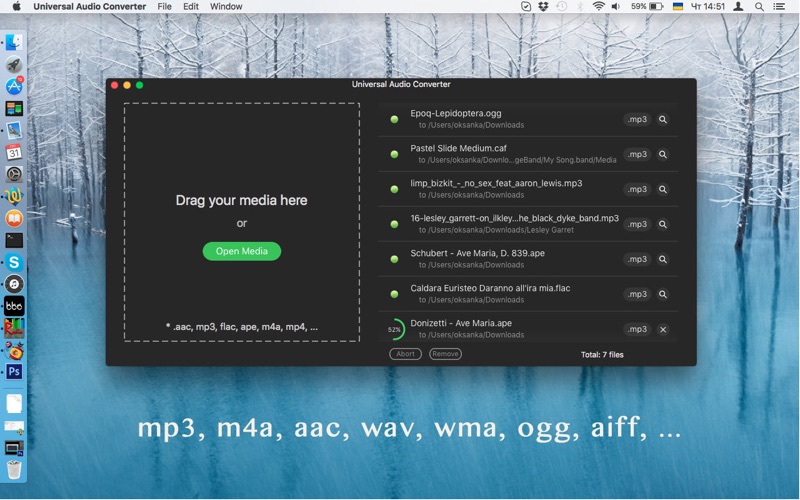Viewport: 800px width, 500px height.
Task: Open Skype from the dock
Action: [x=14, y=262]
